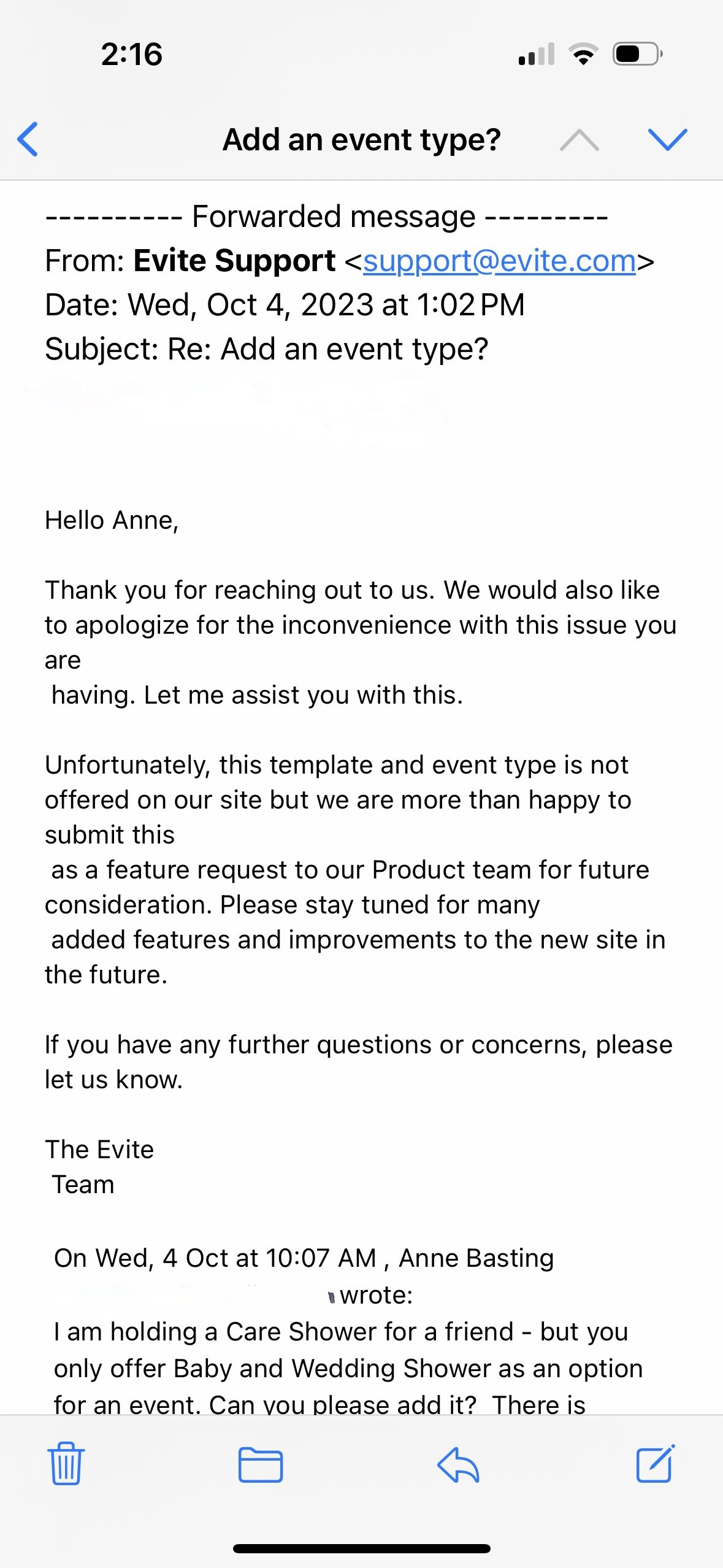Go back using the left chevron

tap(28, 139)
